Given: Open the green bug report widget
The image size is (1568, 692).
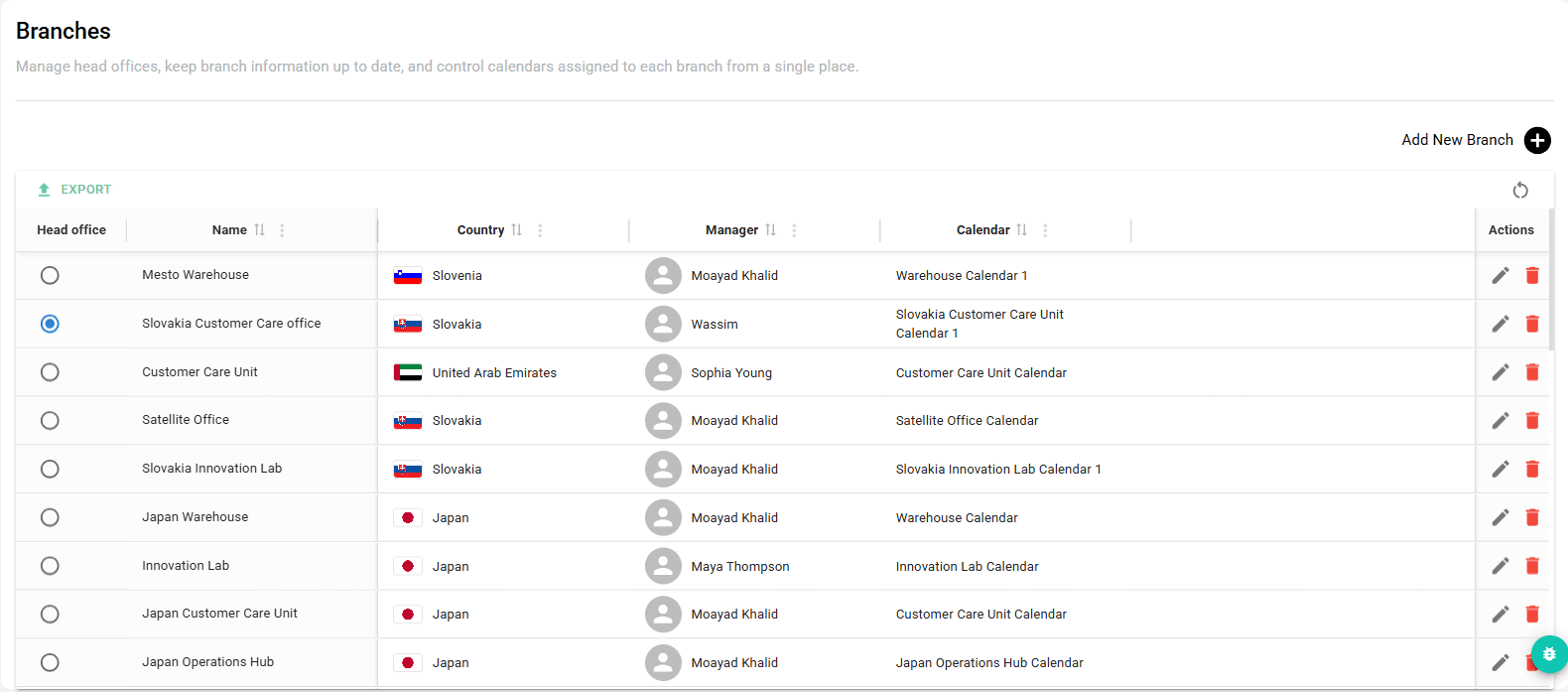Looking at the screenshot, I should tap(1549, 654).
